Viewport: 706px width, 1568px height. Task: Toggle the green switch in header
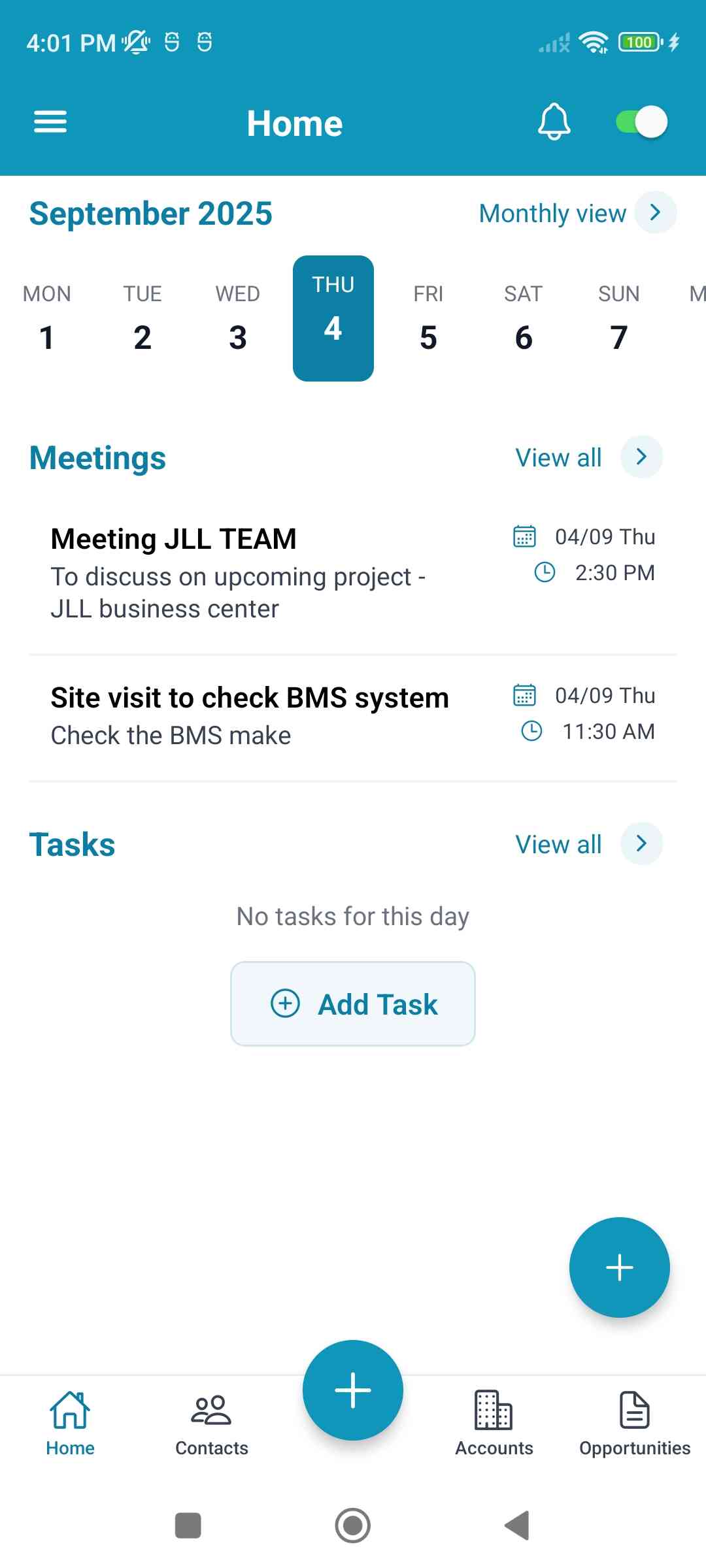coord(641,122)
